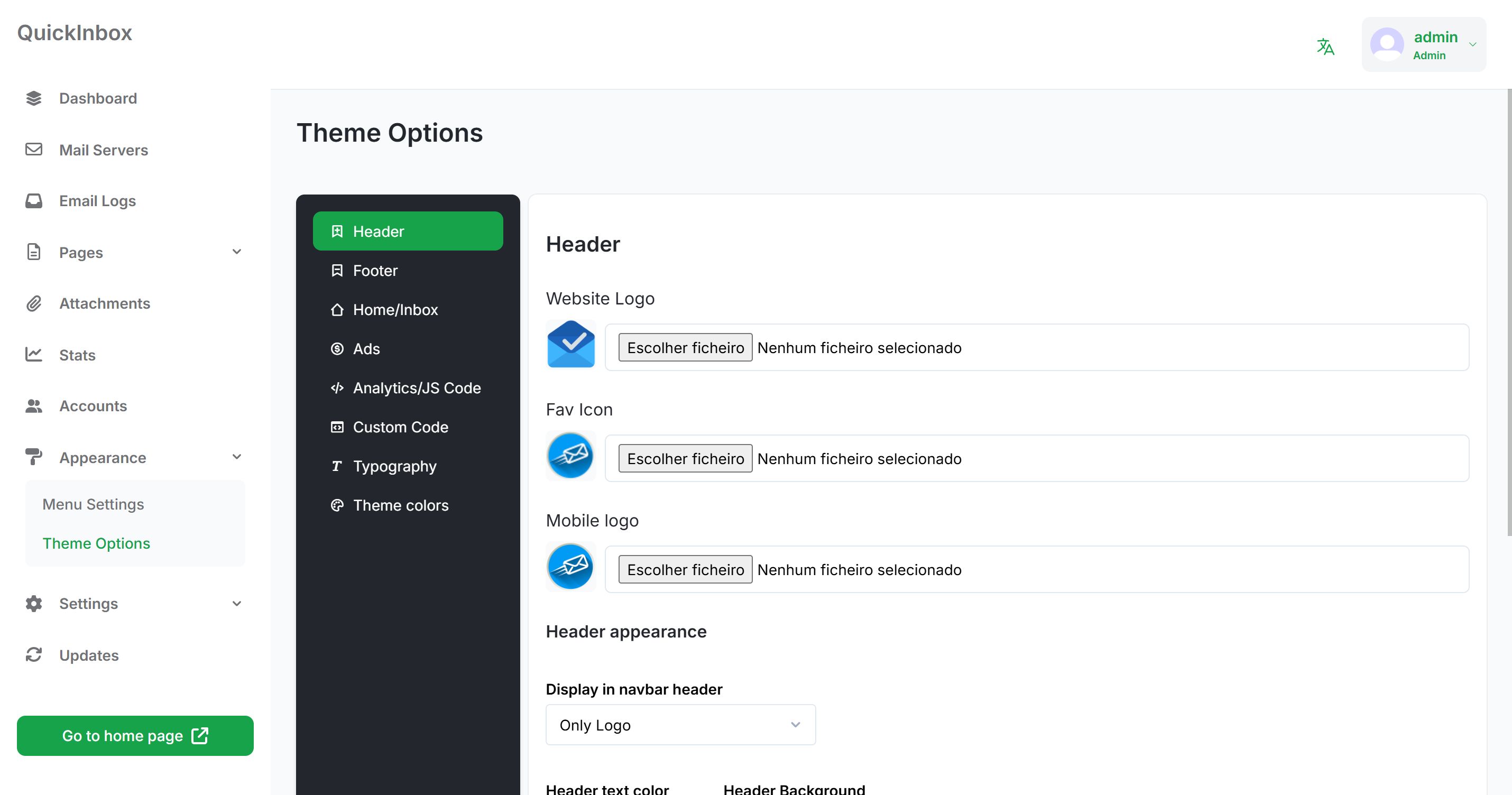
Task: Select the Home/Inbox tab
Action: (408, 310)
